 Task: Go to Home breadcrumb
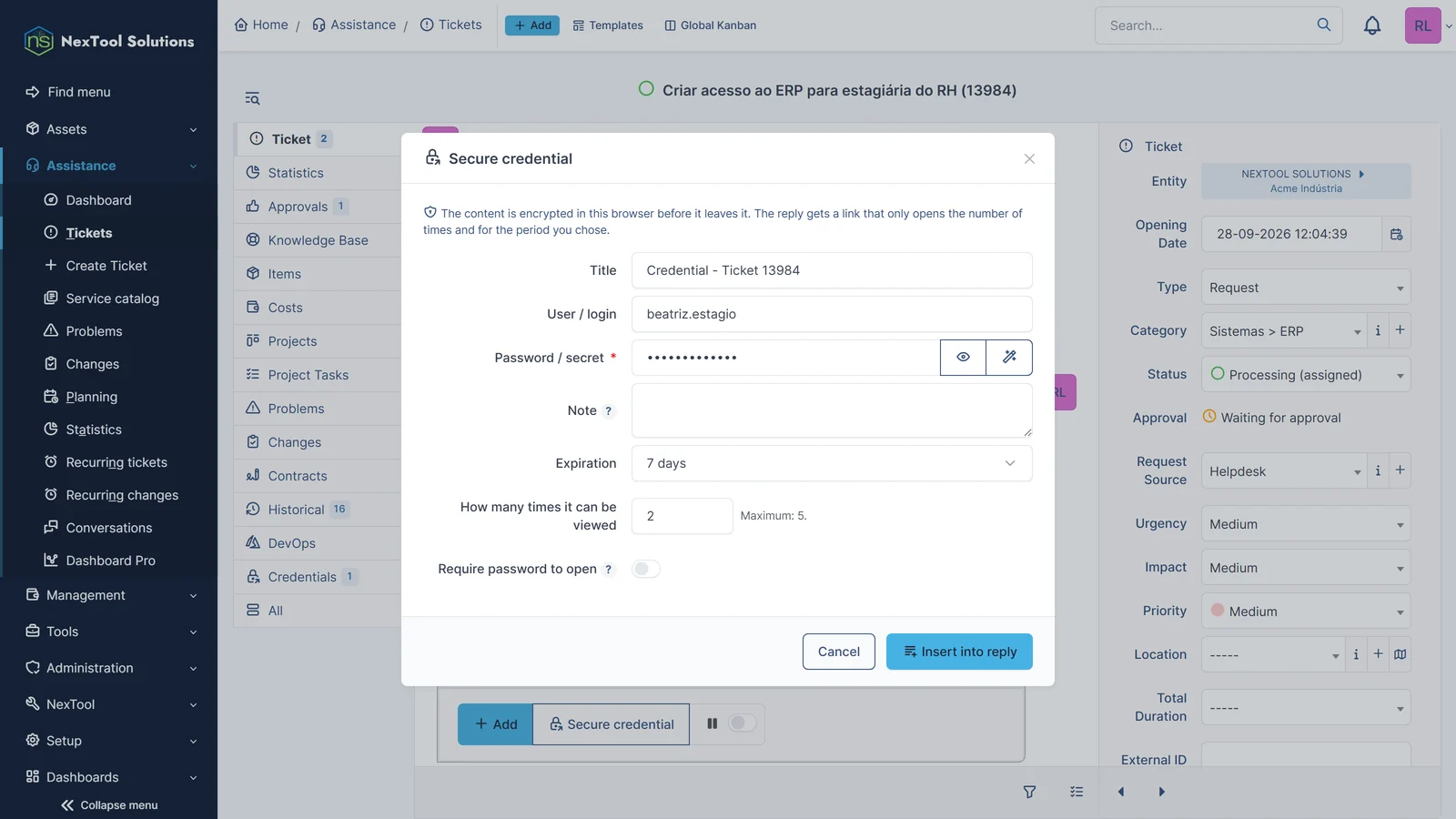point(261,25)
